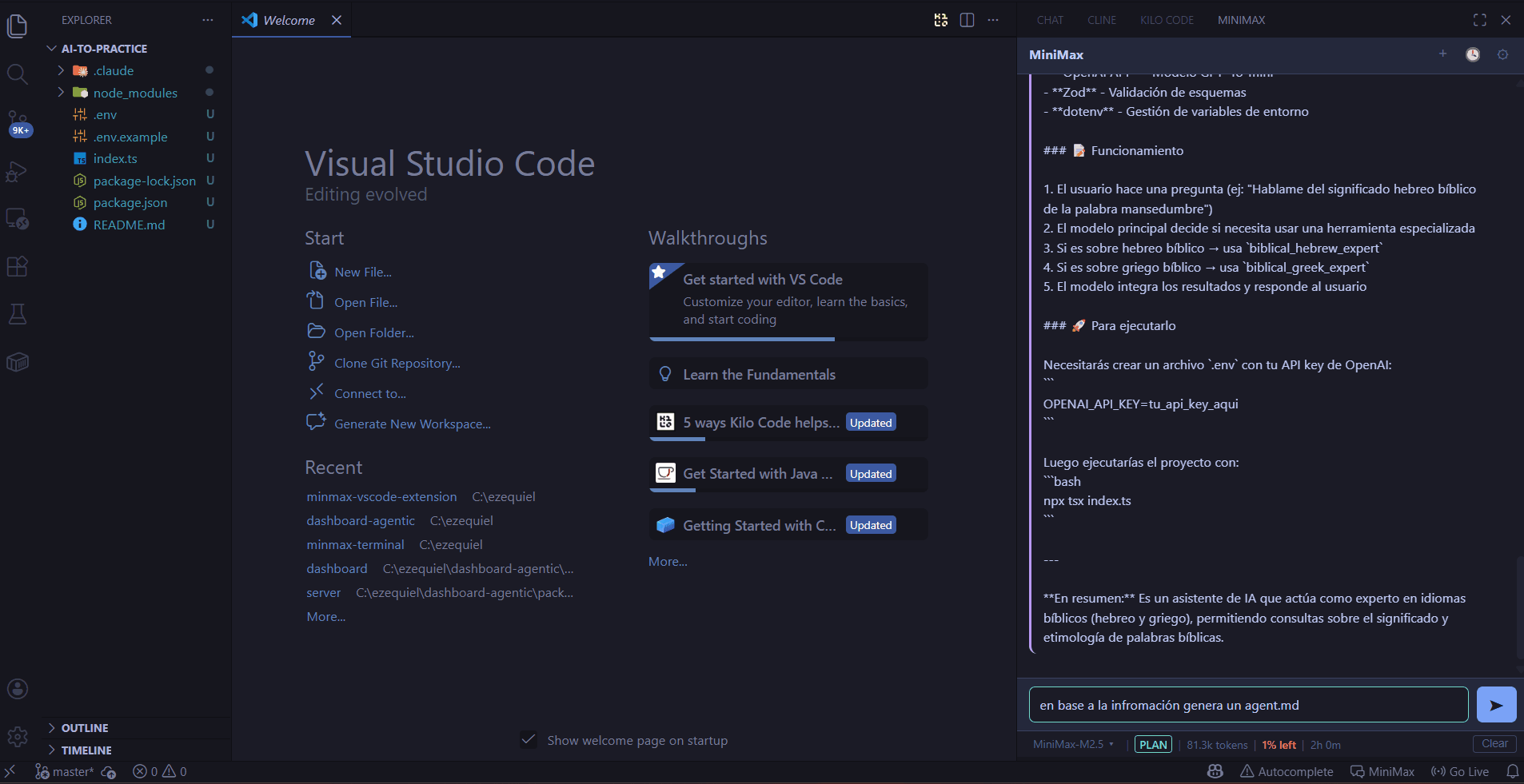Screen dimensions: 1524x784
Task: Click master branch in status bar
Action: point(64,771)
